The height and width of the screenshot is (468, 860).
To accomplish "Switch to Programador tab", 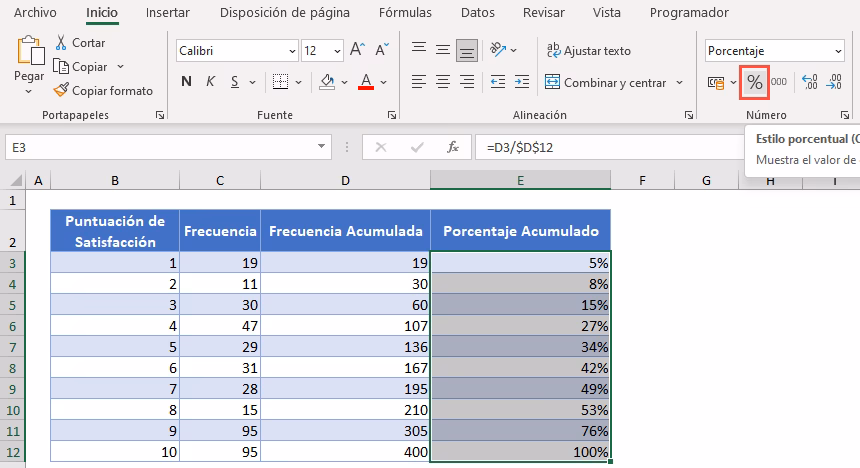I will [x=689, y=13].
